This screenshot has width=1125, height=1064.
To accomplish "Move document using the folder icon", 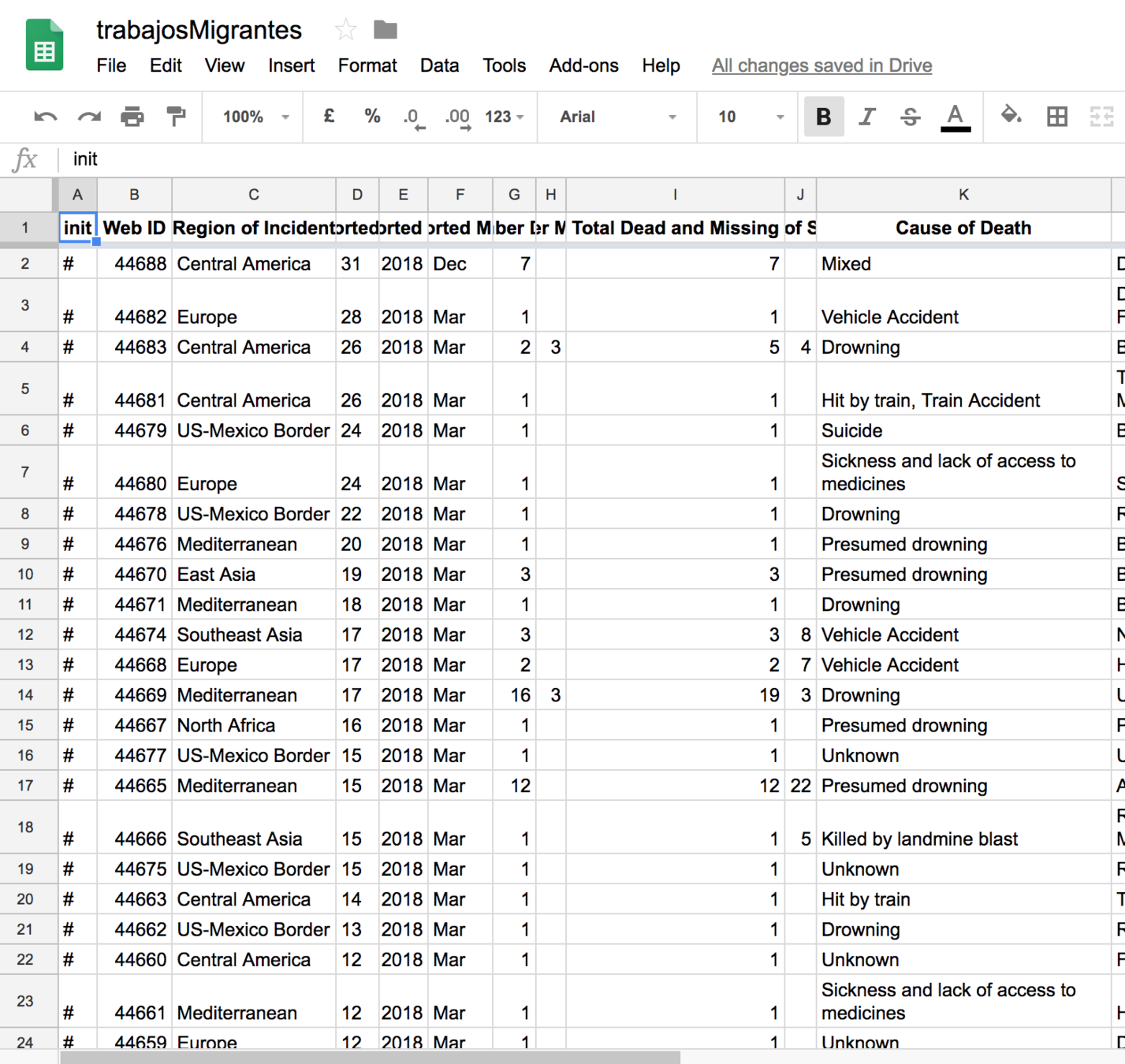I will [x=386, y=30].
